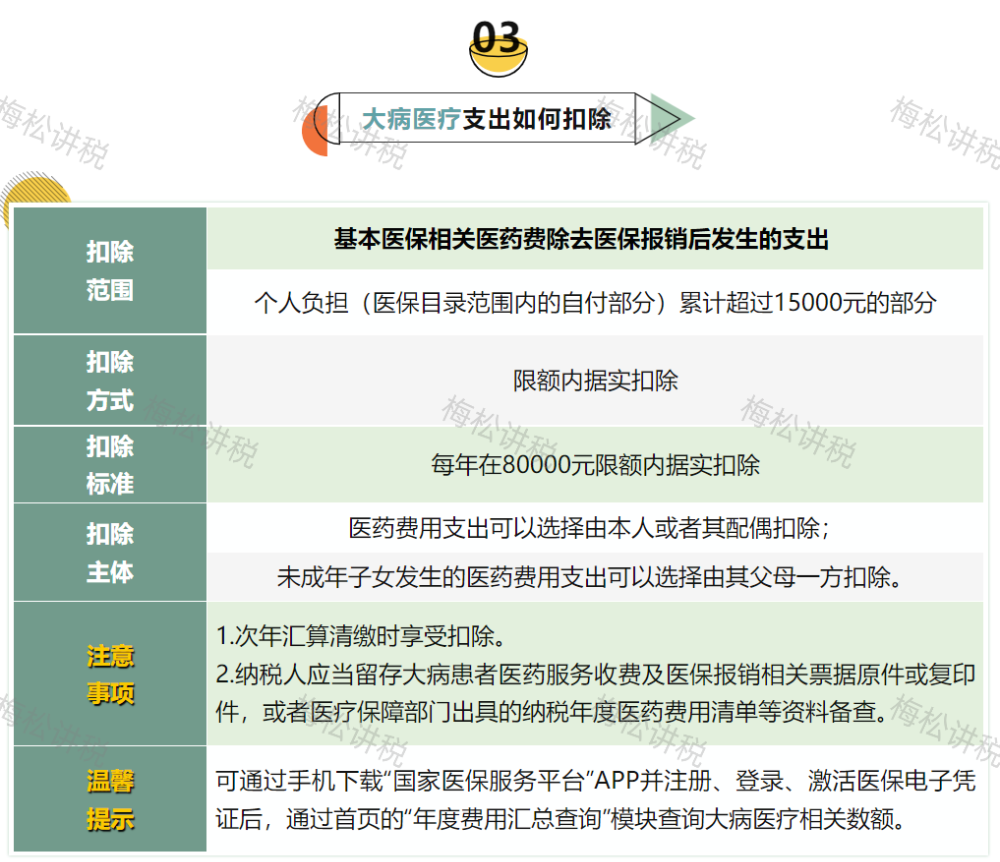Select the "扣除方式" row header
This screenshot has height=862, width=1000.
[x=110, y=381]
